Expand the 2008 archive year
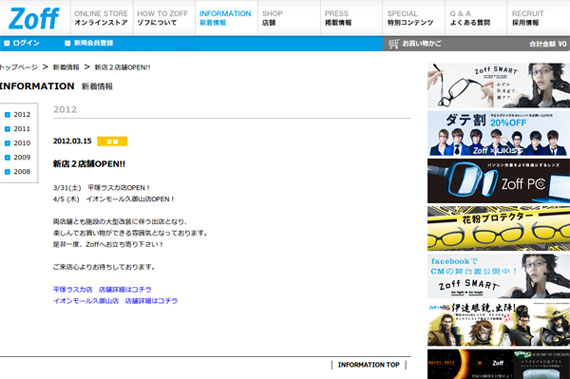Image resolution: width=570 pixels, height=379 pixels. coord(17,172)
